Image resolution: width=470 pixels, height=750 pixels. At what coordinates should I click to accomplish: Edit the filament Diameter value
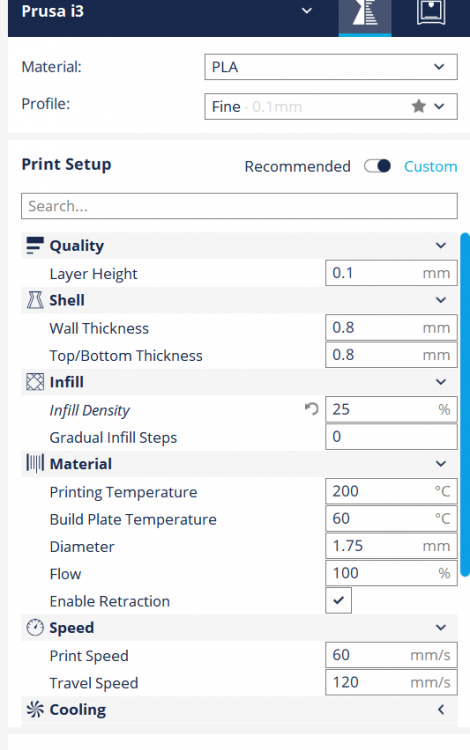point(391,546)
